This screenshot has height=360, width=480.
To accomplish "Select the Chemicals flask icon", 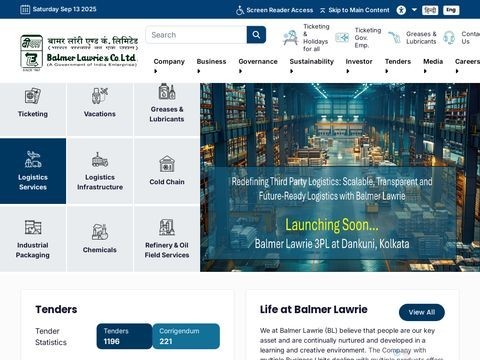I will click(100, 231).
